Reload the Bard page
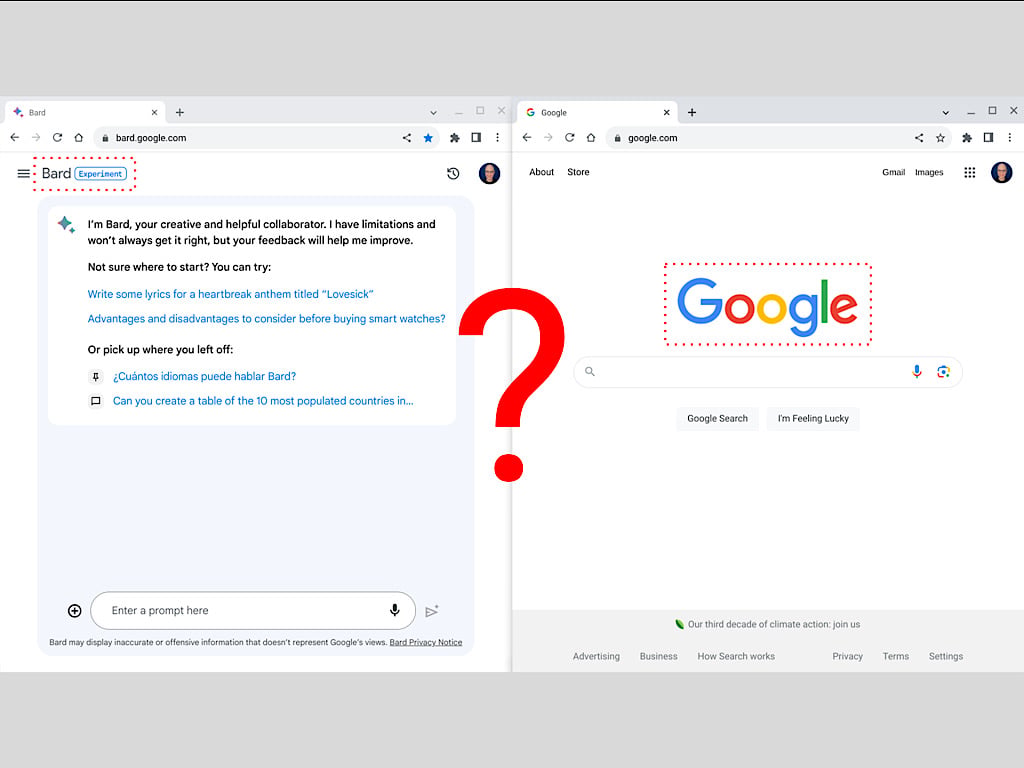 point(57,138)
